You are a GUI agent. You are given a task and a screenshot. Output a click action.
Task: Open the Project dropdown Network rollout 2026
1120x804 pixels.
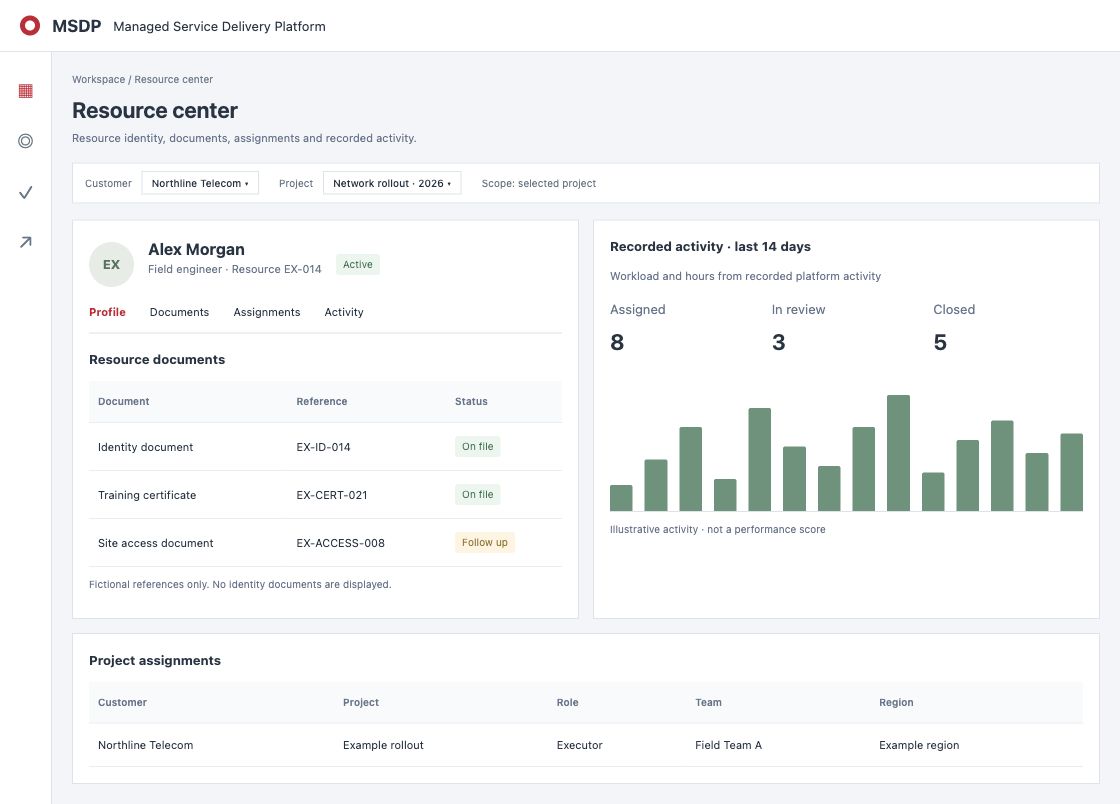pyautogui.click(x=391, y=183)
